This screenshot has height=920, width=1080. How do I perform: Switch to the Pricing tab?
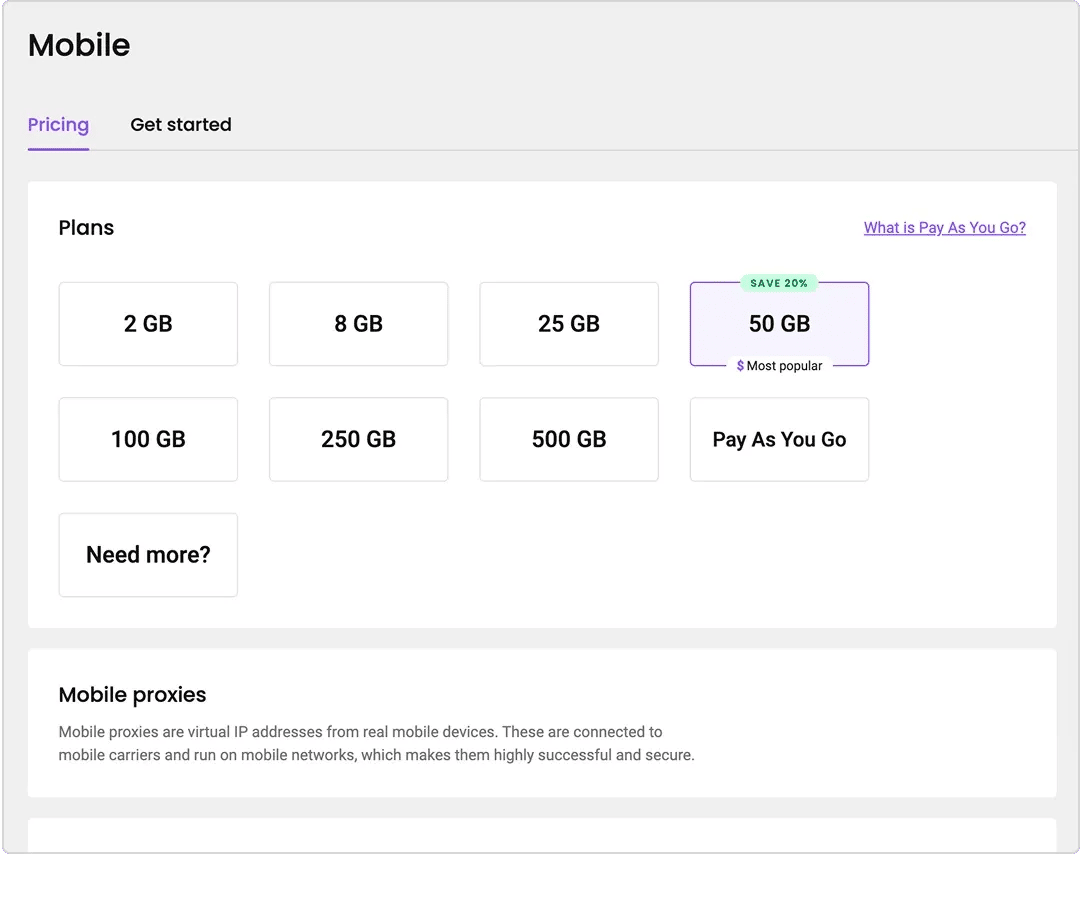(x=59, y=125)
